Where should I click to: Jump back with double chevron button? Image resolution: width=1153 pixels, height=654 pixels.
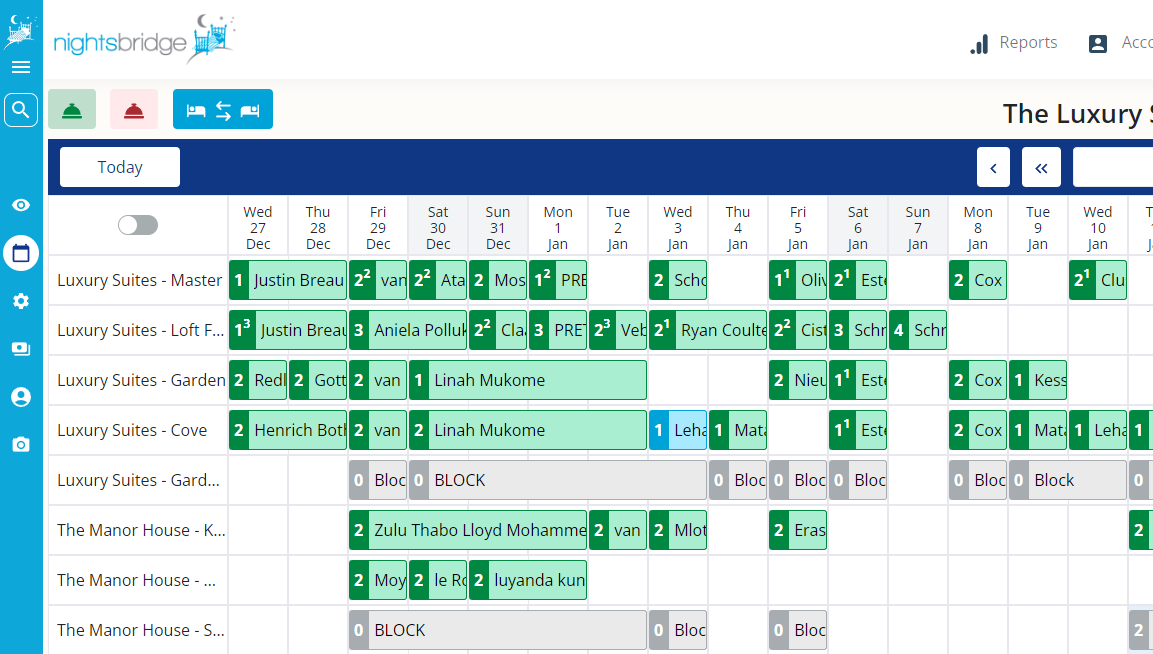(1041, 168)
